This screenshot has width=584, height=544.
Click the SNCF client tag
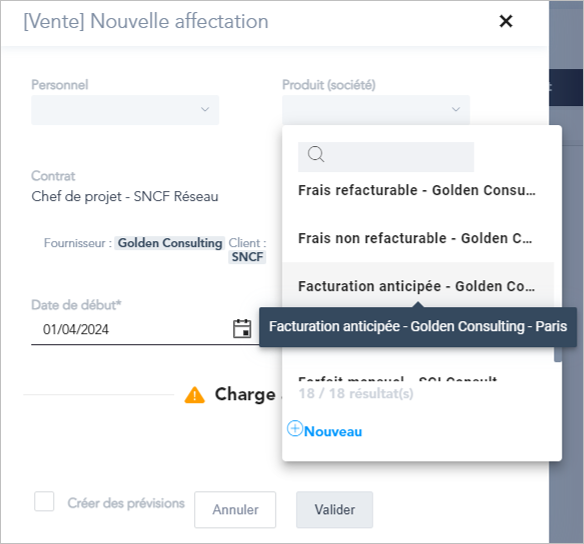click(x=247, y=257)
